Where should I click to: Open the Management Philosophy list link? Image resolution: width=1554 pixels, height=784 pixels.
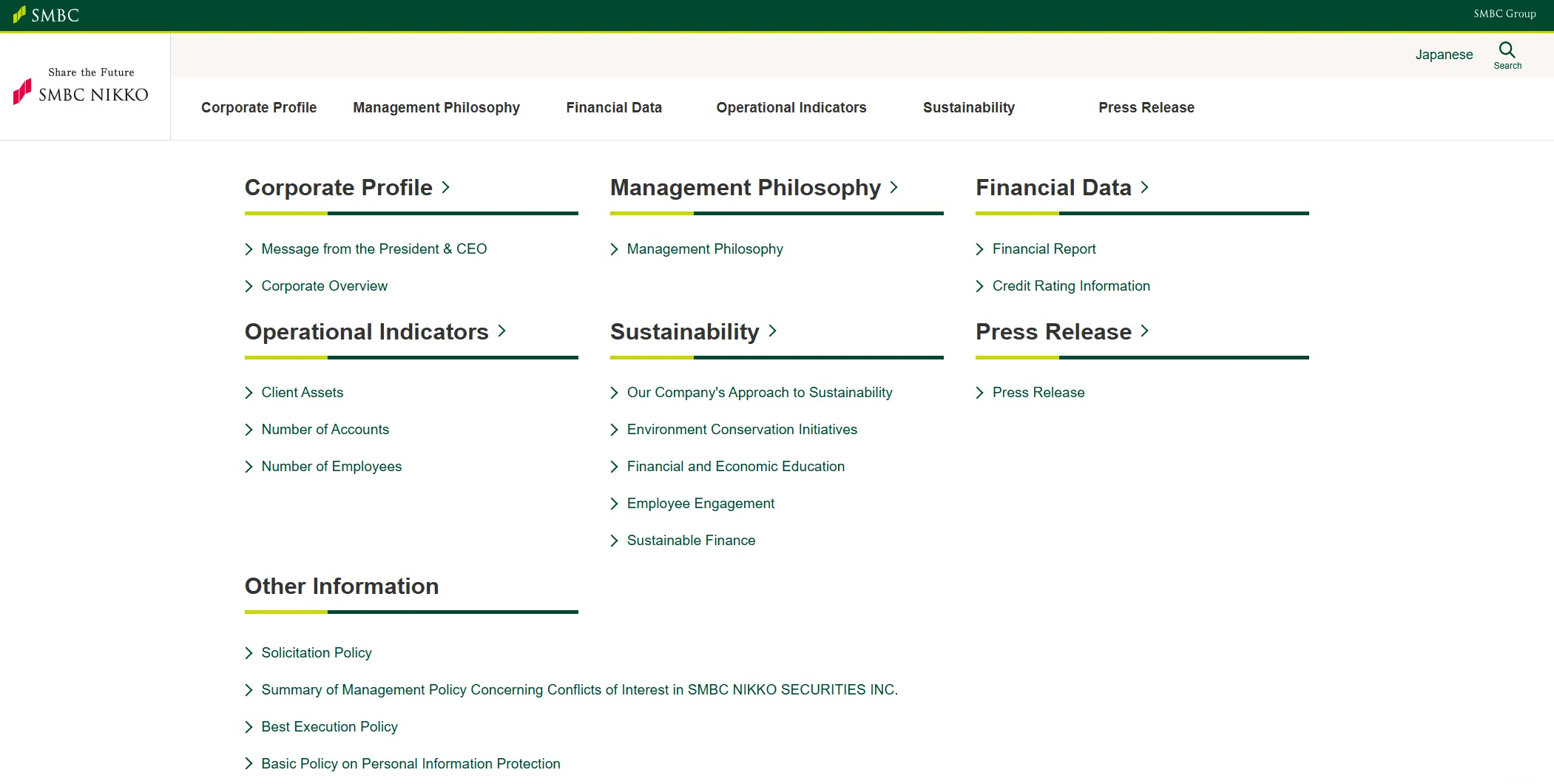click(705, 249)
